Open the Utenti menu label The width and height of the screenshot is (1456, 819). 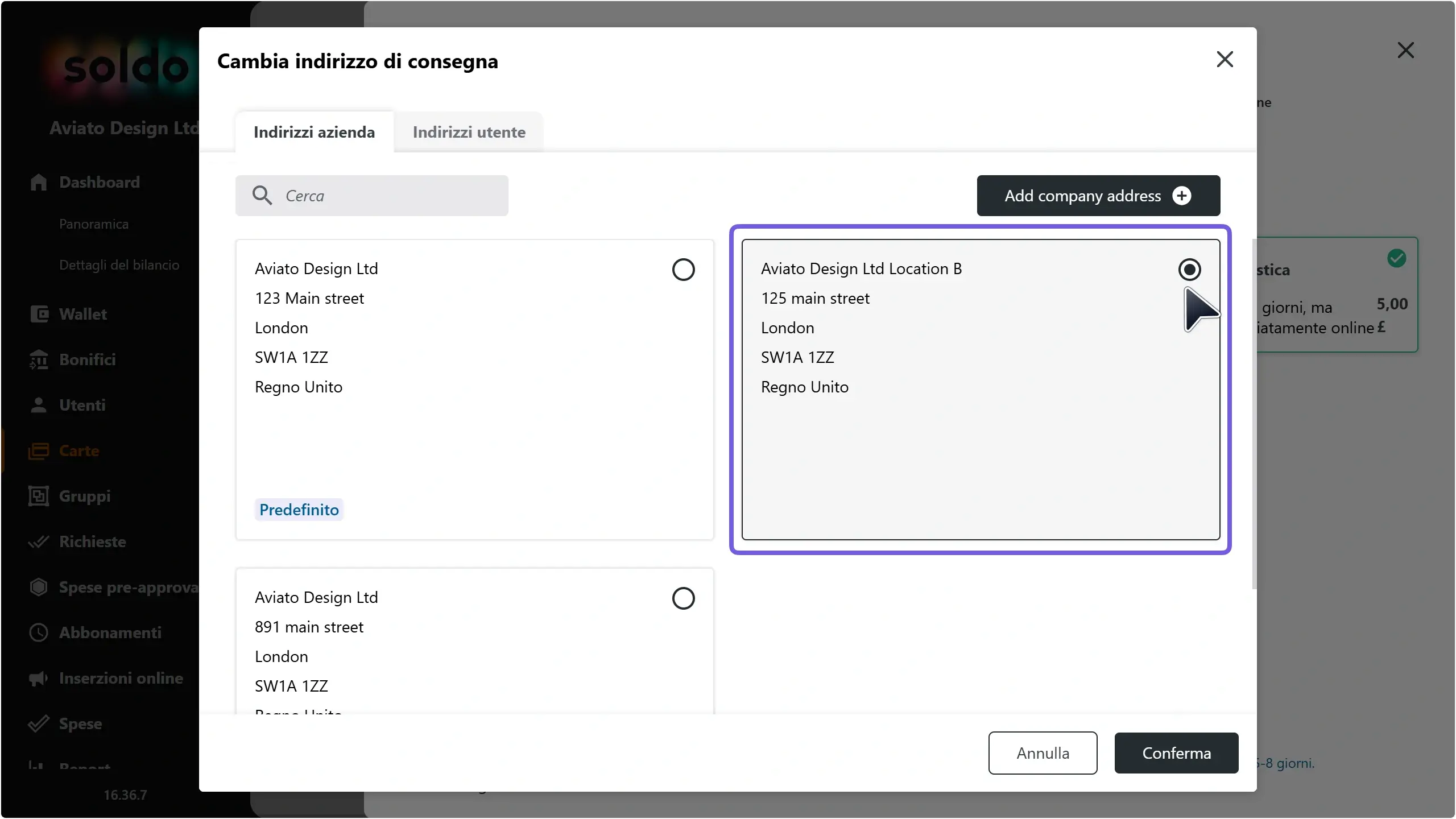82,405
